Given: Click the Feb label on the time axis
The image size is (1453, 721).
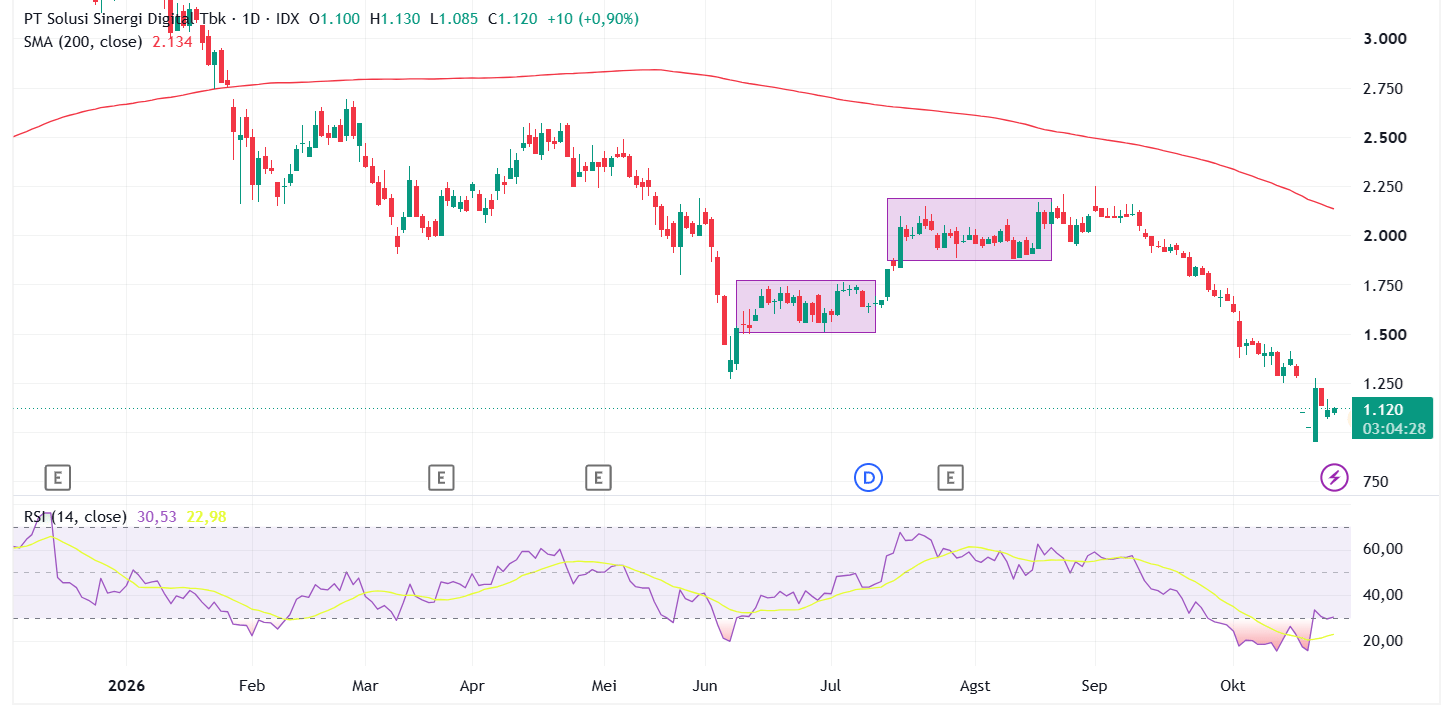Looking at the screenshot, I should [x=252, y=686].
